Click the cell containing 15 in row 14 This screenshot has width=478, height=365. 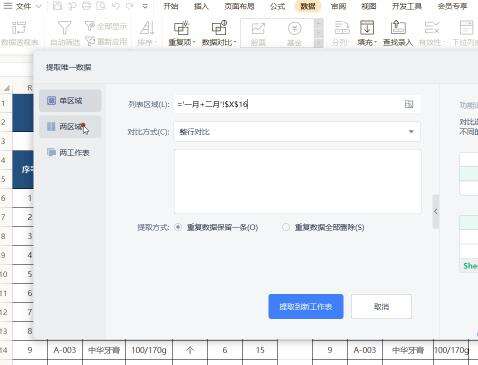pos(260,350)
